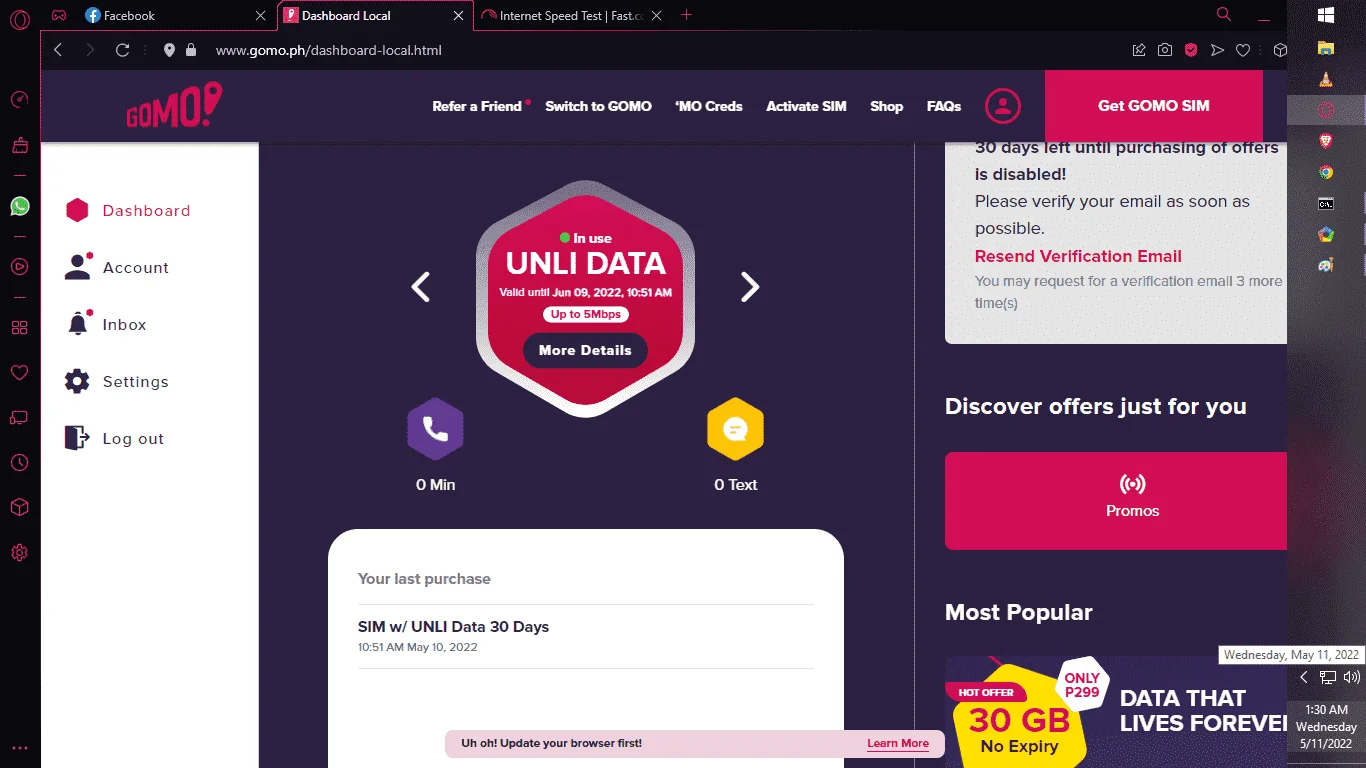Show previous plan with left arrow
This screenshot has width=1366, height=768.
point(421,287)
